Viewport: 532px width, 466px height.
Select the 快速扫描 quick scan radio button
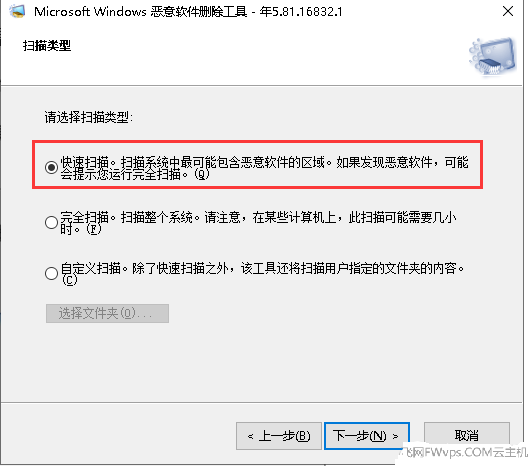51,167
